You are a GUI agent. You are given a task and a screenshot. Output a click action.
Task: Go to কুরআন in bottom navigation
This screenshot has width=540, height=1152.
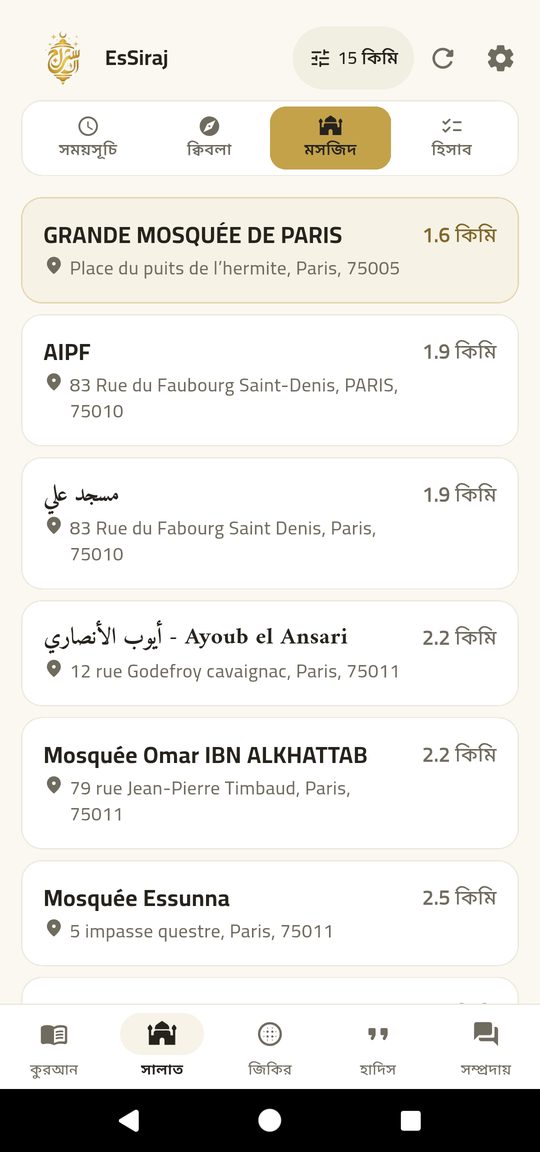[54, 1047]
